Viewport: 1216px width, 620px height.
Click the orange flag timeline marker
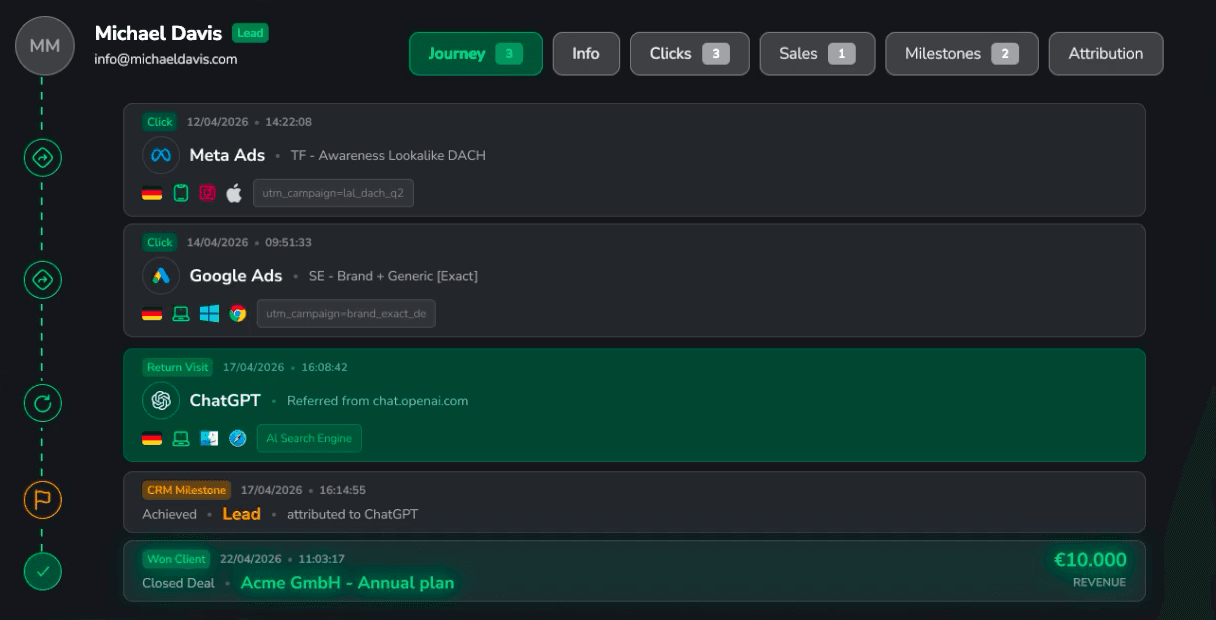coord(43,499)
